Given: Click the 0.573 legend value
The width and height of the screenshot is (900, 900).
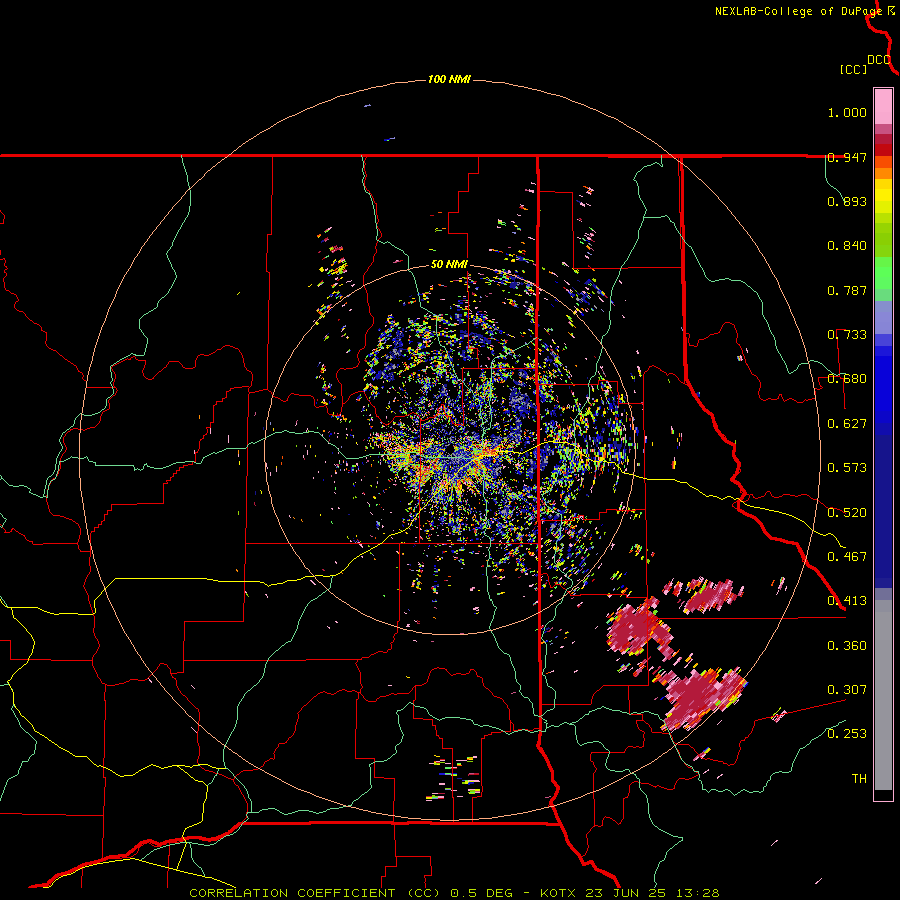Looking at the screenshot, I should [847, 468].
